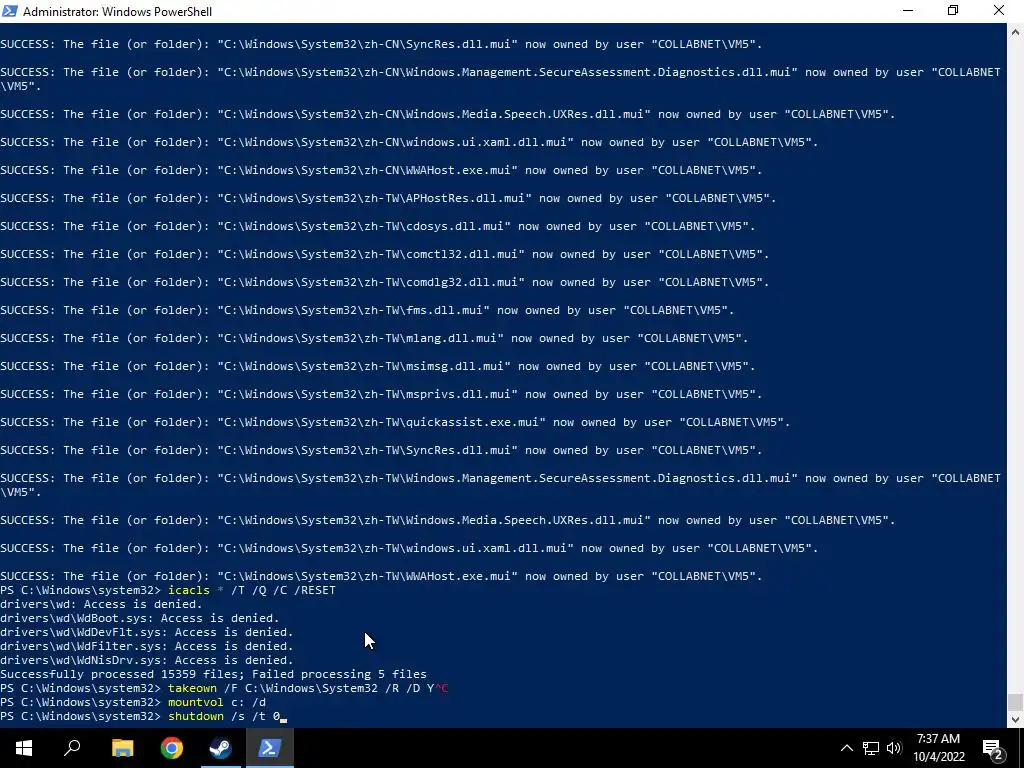Open the network status tray icon
1024x768 pixels.
[870, 748]
